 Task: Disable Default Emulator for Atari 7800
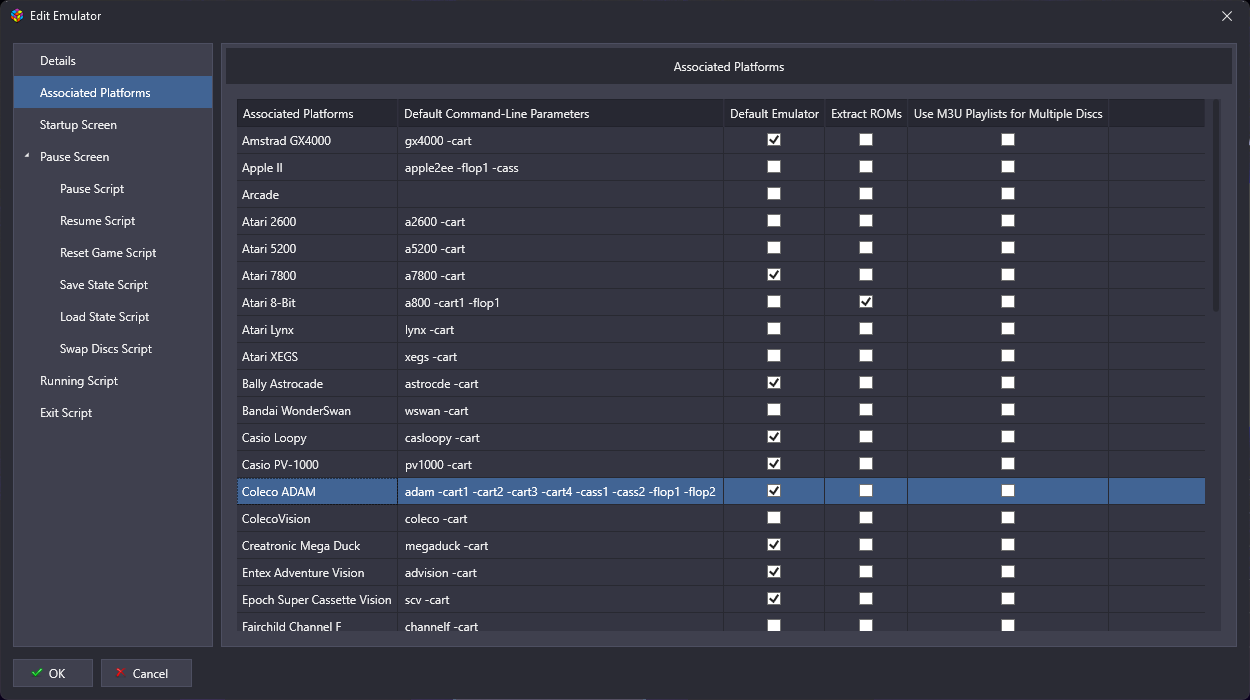[x=774, y=275]
